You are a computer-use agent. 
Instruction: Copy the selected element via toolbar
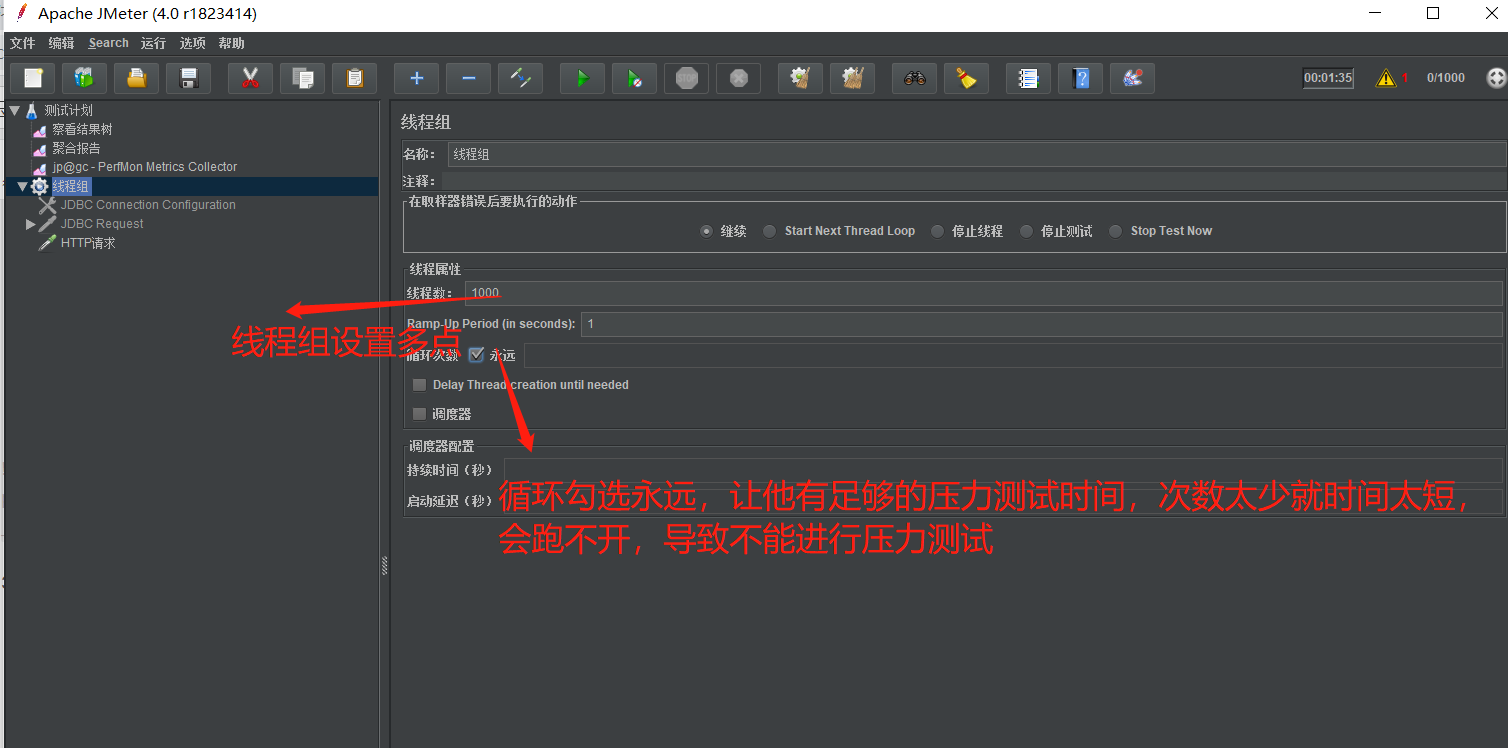coord(303,78)
